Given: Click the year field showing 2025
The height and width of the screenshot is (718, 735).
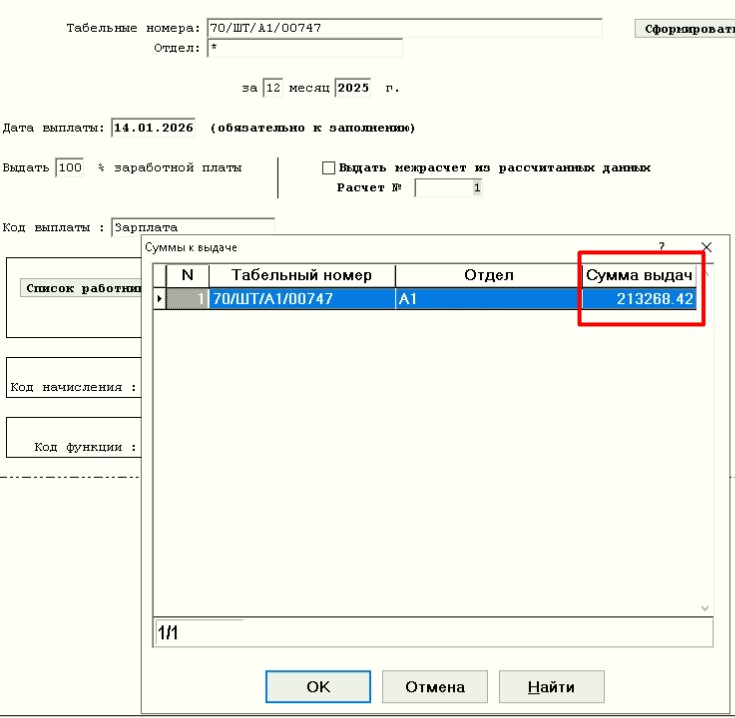Looking at the screenshot, I should click(354, 88).
